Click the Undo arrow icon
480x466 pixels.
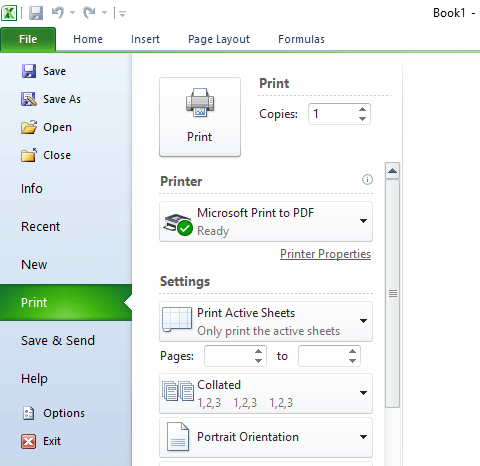(x=58, y=13)
